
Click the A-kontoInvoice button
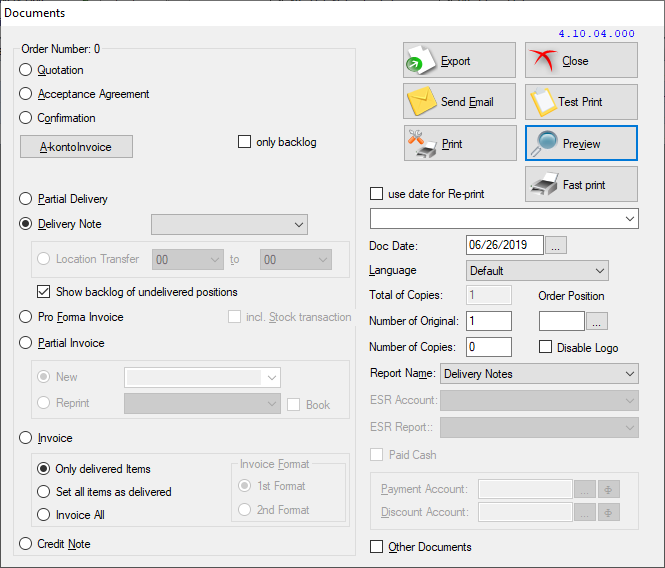tap(76, 147)
